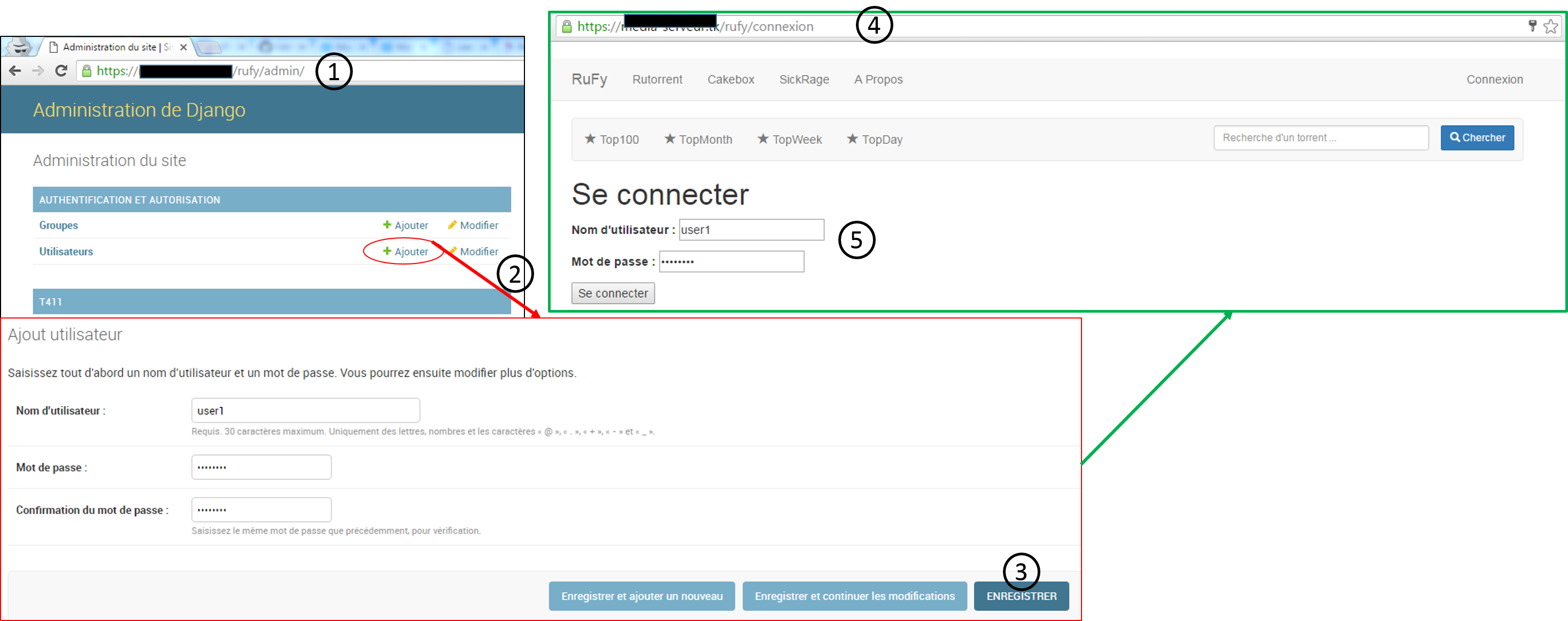This screenshot has height=621, width=1568.
Task: Close the Administration du site tab
Action: coord(183,48)
